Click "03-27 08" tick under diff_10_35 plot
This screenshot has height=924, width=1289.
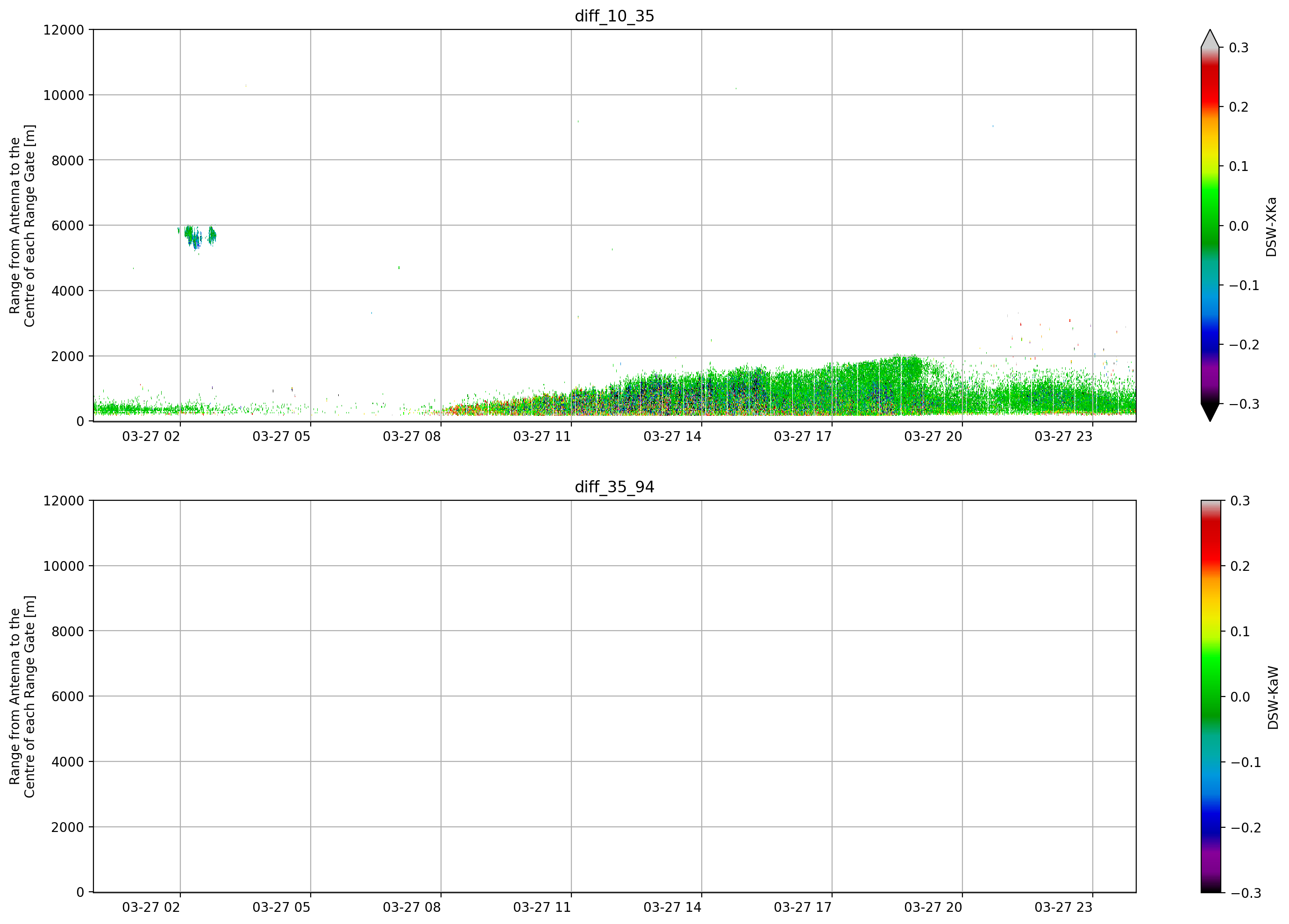(x=412, y=436)
